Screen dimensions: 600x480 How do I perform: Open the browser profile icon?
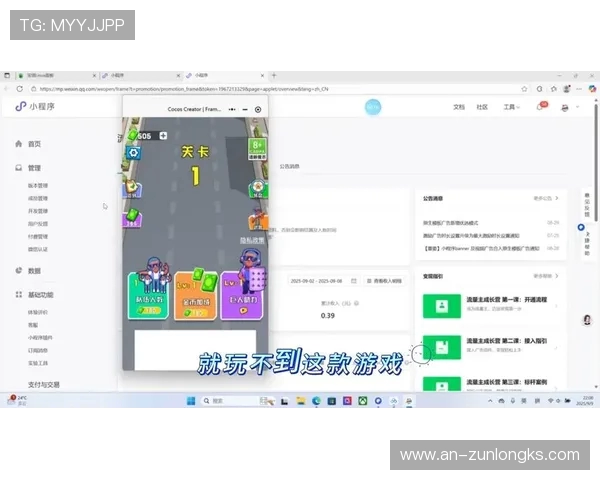(x=567, y=89)
